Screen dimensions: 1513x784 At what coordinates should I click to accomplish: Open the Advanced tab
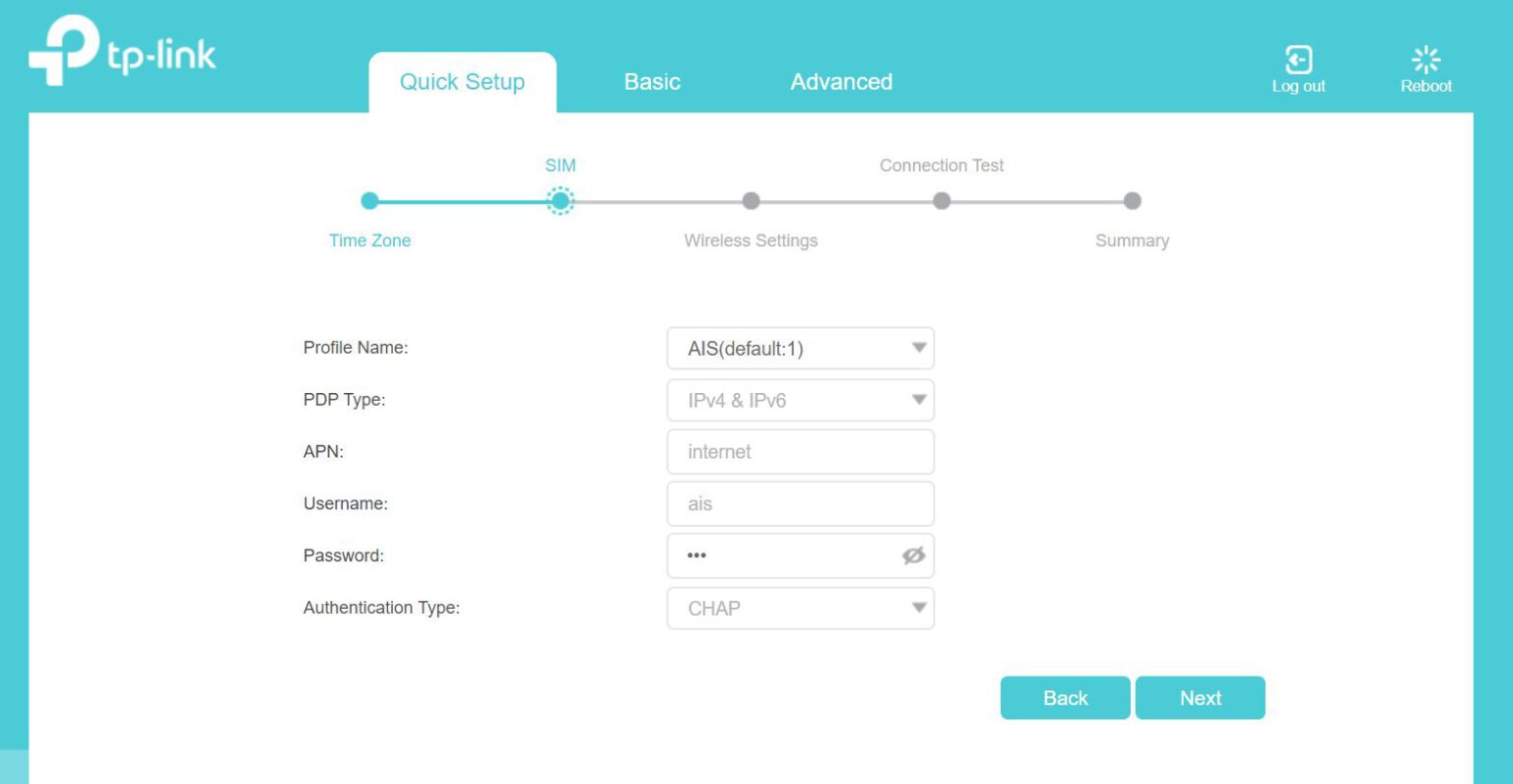click(841, 82)
